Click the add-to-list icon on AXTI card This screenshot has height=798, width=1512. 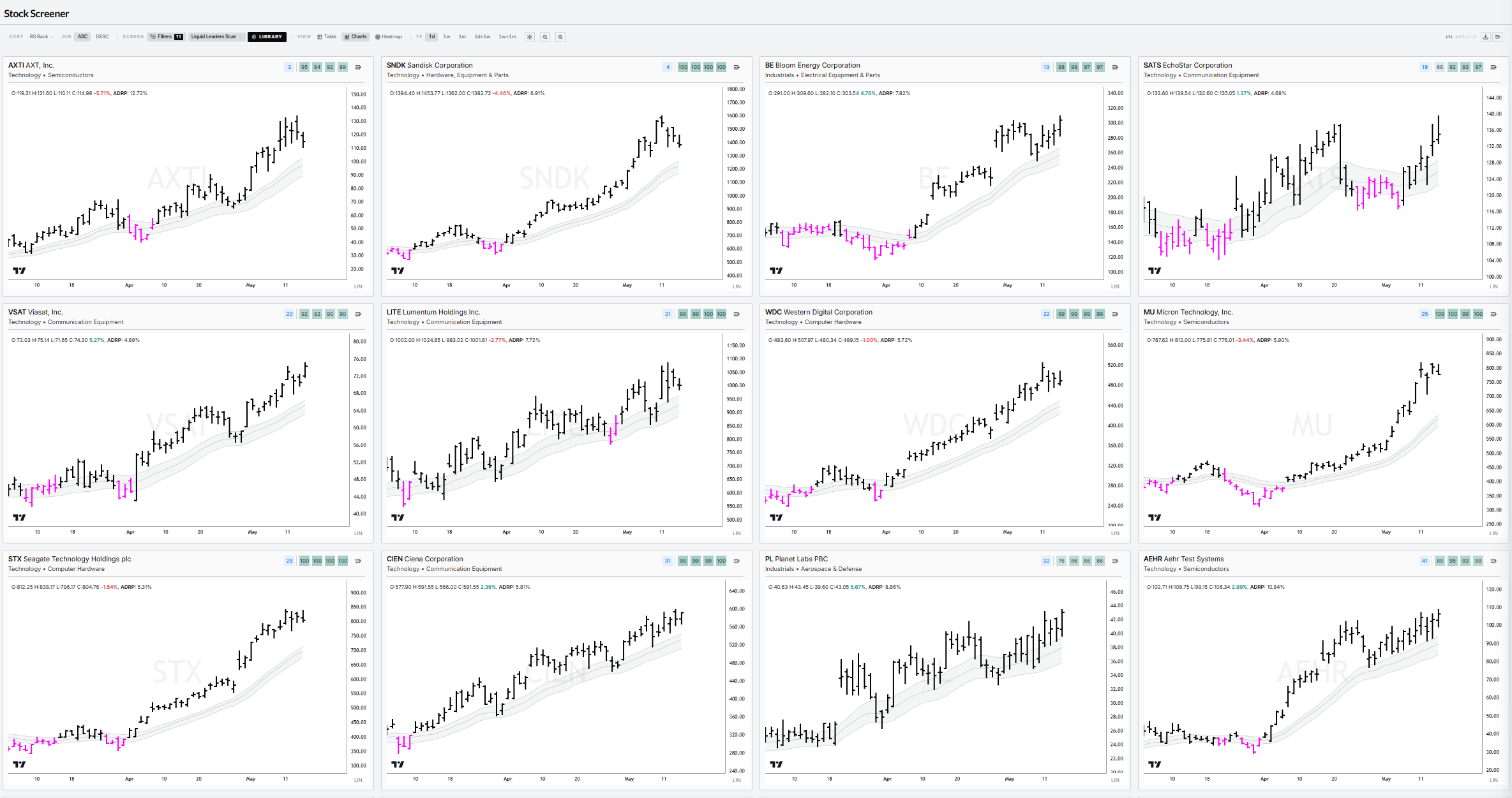(x=358, y=67)
